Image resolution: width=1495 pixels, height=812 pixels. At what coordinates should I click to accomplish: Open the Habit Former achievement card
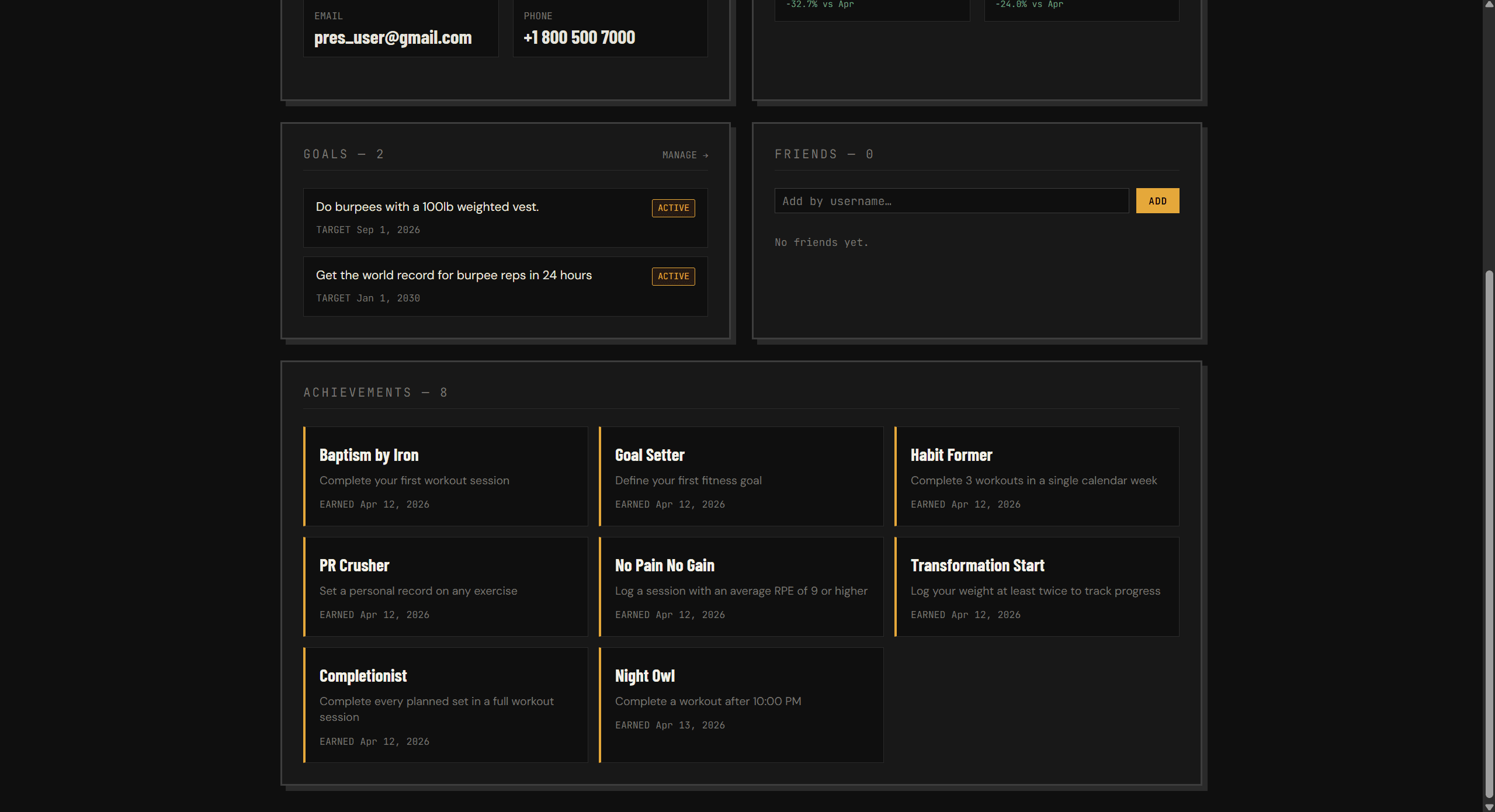1037,476
